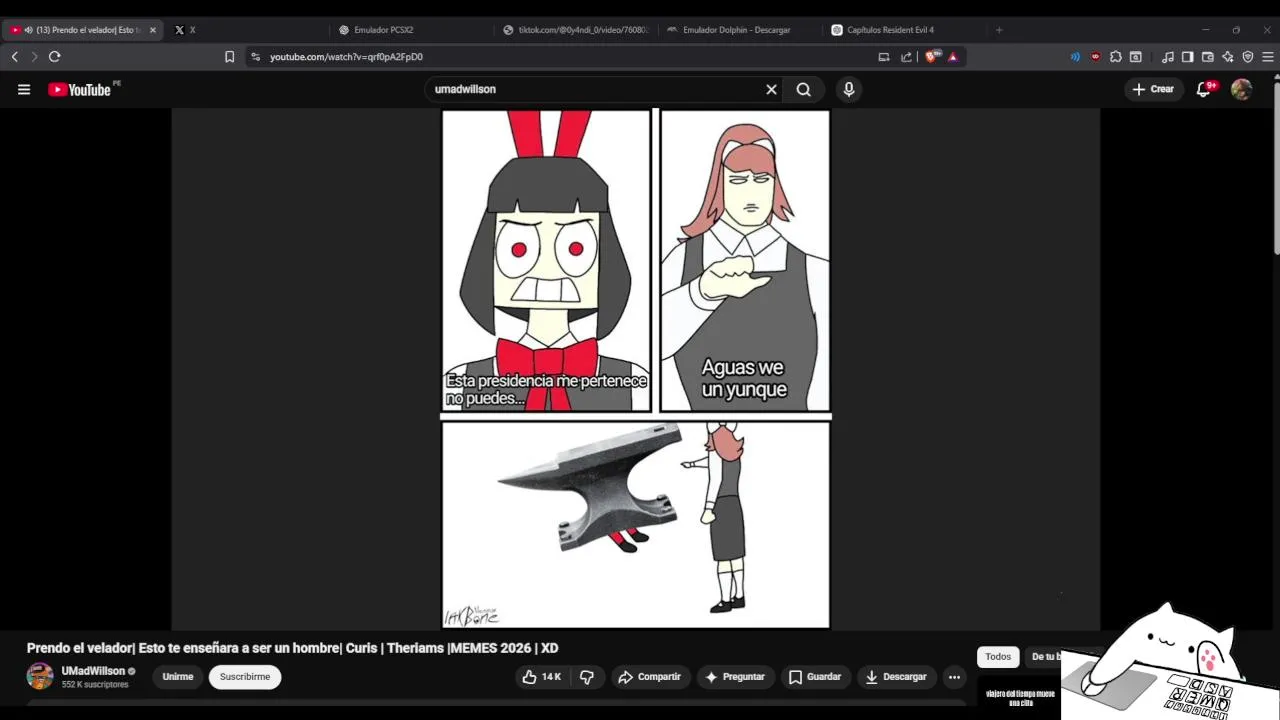This screenshot has height=720, width=1280.
Task: Open the account avatar menu
Action: click(x=1242, y=89)
